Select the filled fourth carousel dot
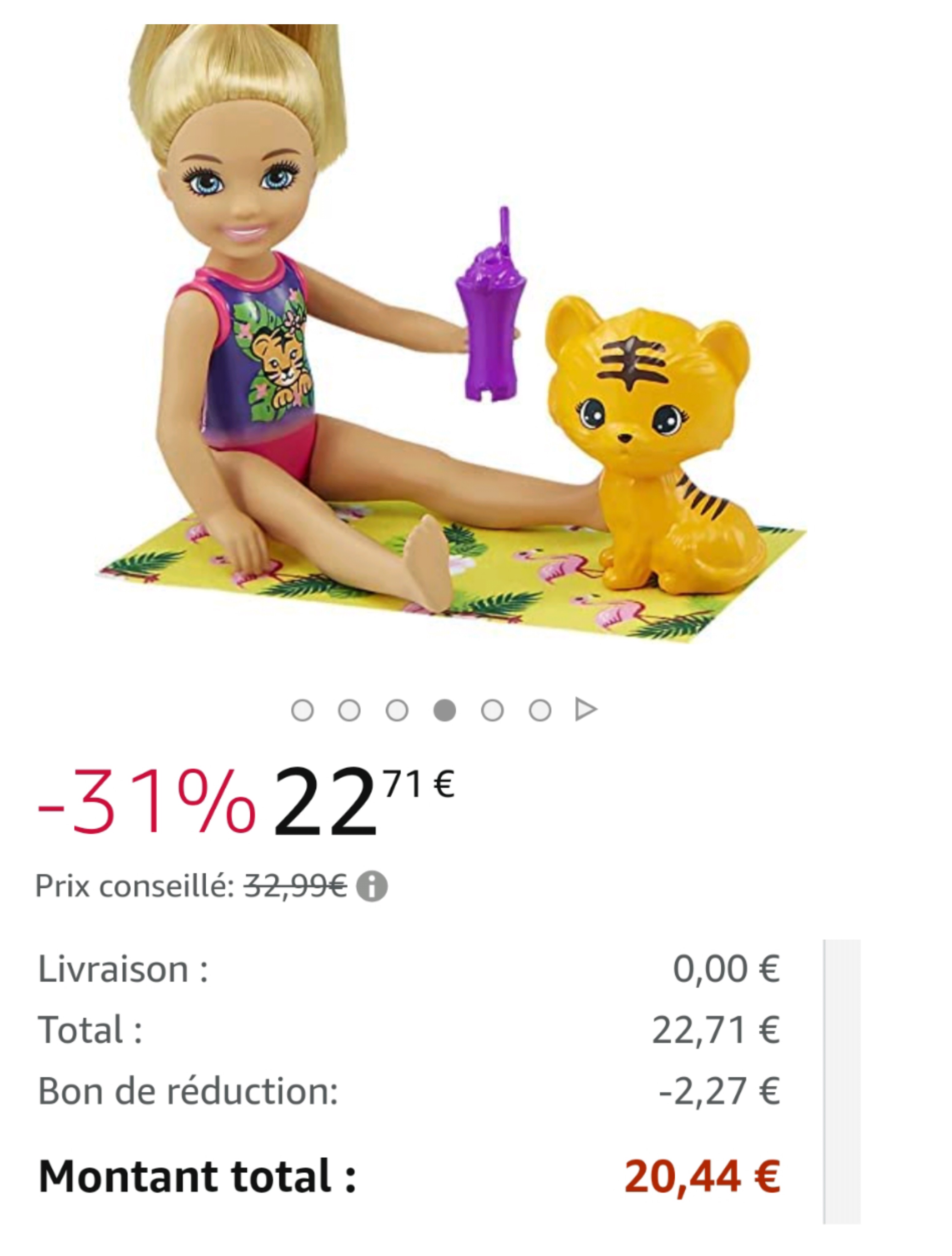This screenshot has width=952, height=1256. coord(444,710)
